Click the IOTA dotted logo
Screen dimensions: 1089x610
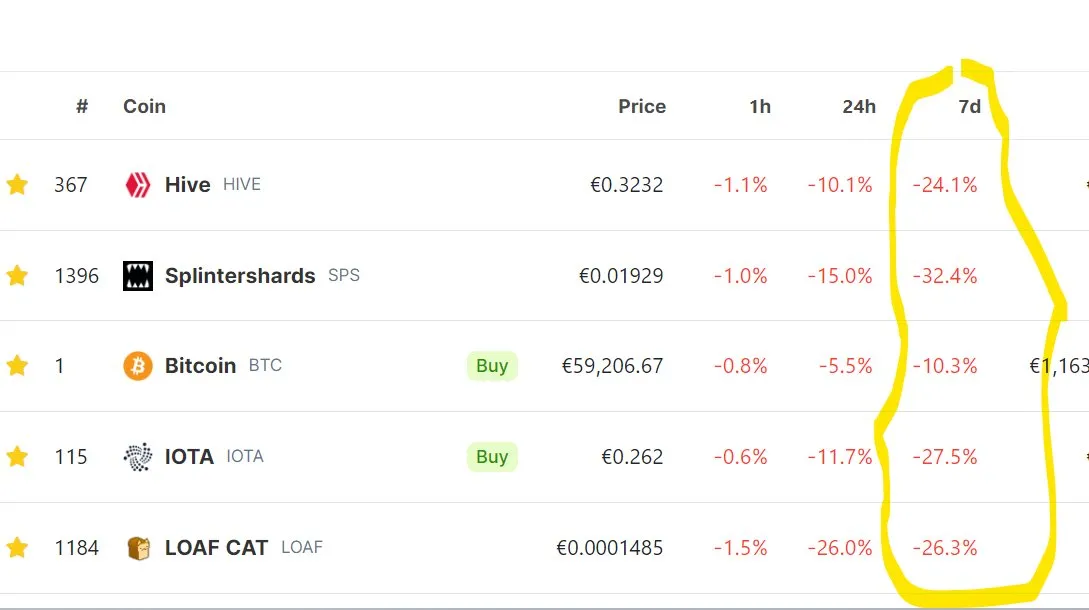point(138,456)
